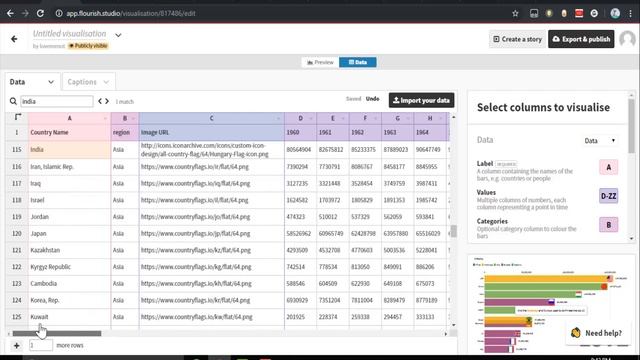
Task: Switch to the Data tab
Action: click(x=358, y=62)
